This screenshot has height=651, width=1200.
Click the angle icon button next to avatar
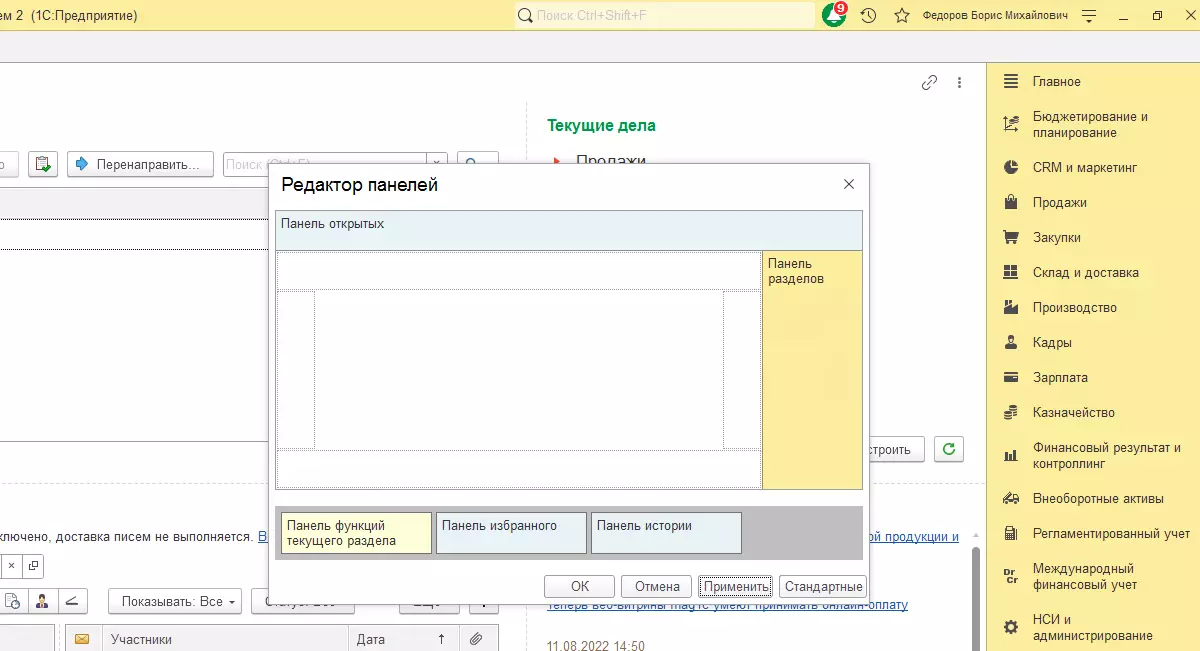coord(71,601)
